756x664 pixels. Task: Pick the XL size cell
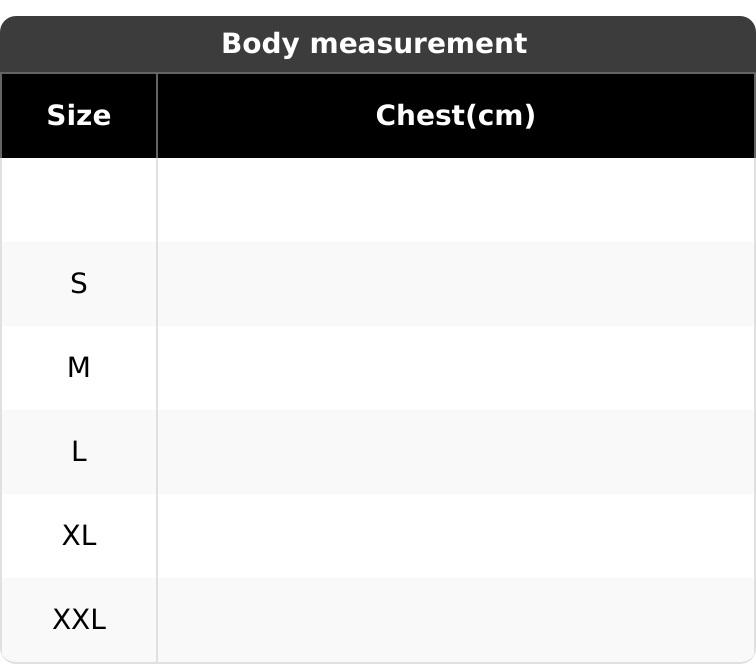coord(79,536)
